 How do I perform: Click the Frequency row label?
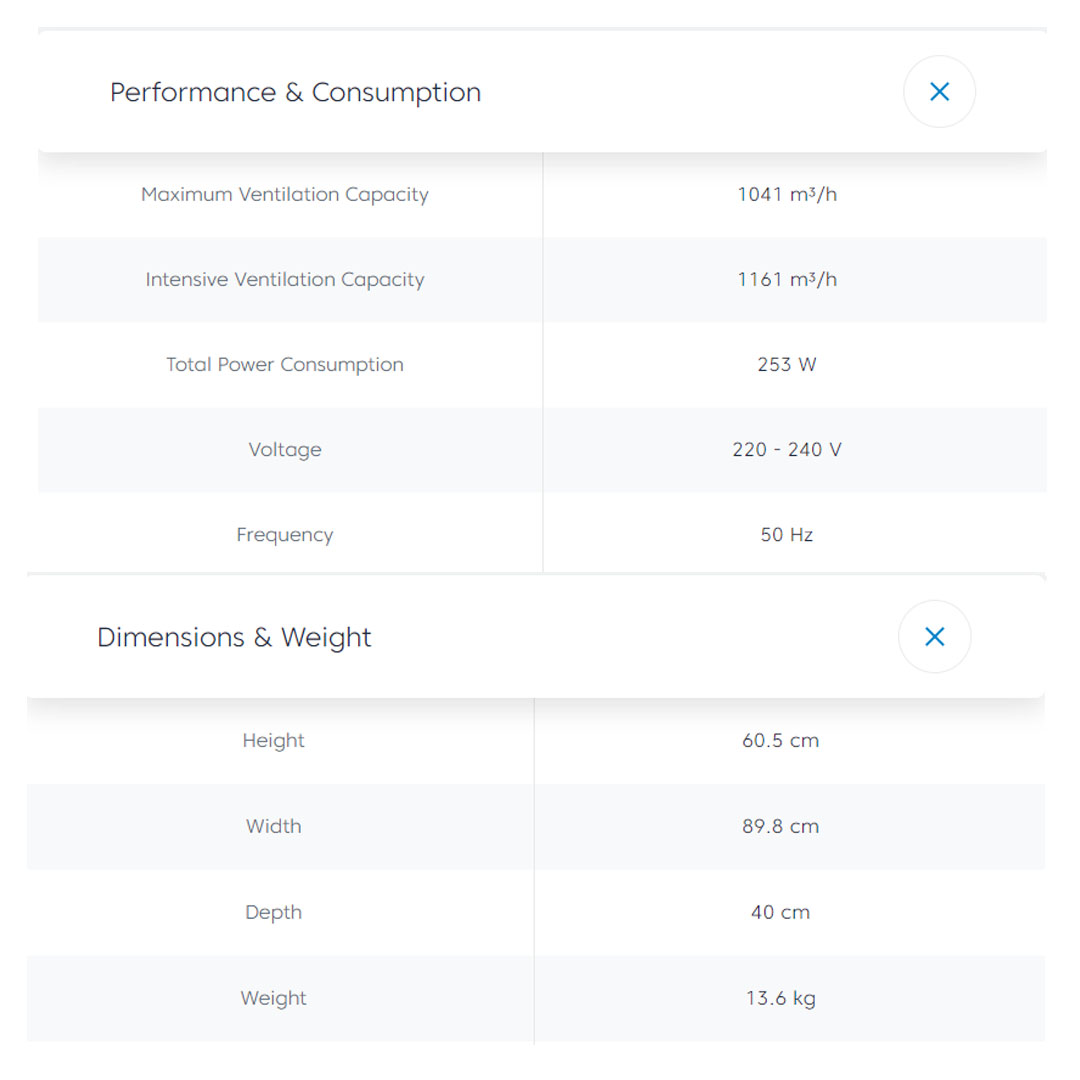(x=285, y=535)
